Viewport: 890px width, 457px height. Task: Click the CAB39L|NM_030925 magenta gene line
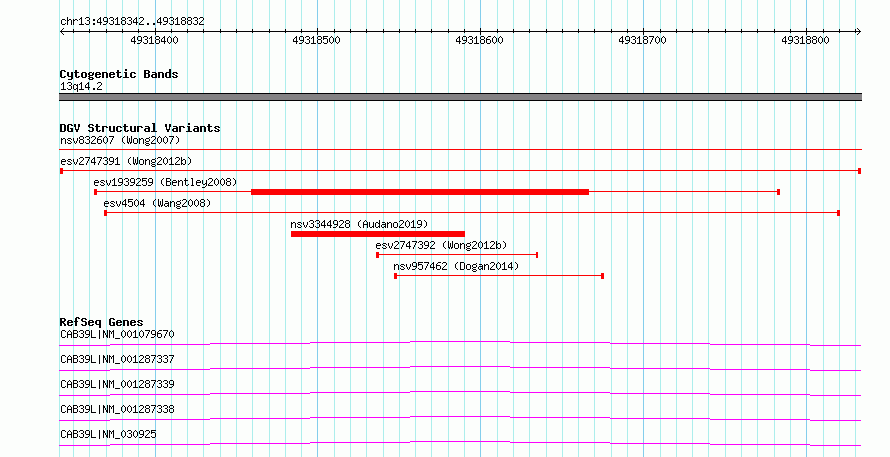(x=460, y=443)
